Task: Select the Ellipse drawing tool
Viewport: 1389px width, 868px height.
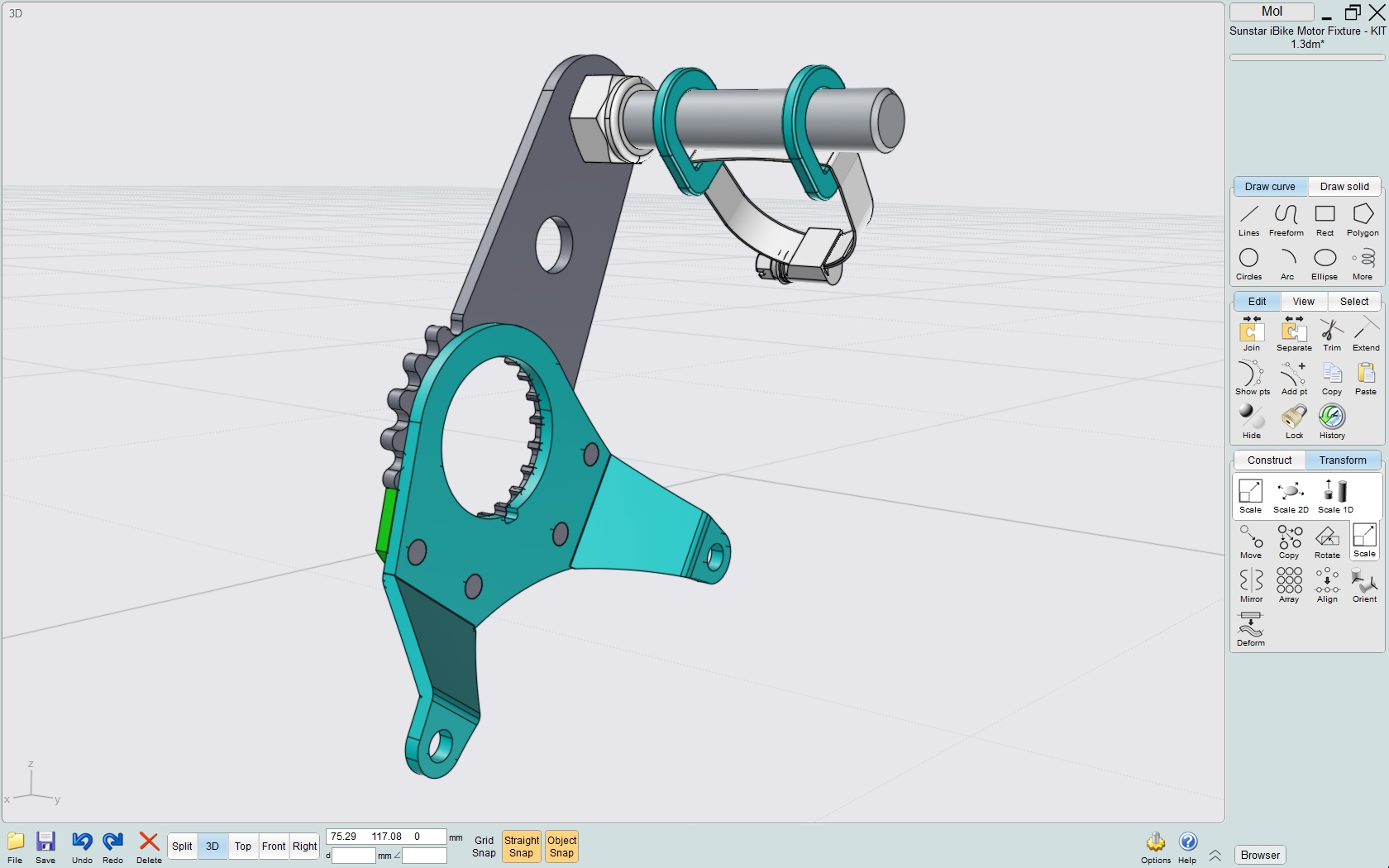Action: (1325, 264)
